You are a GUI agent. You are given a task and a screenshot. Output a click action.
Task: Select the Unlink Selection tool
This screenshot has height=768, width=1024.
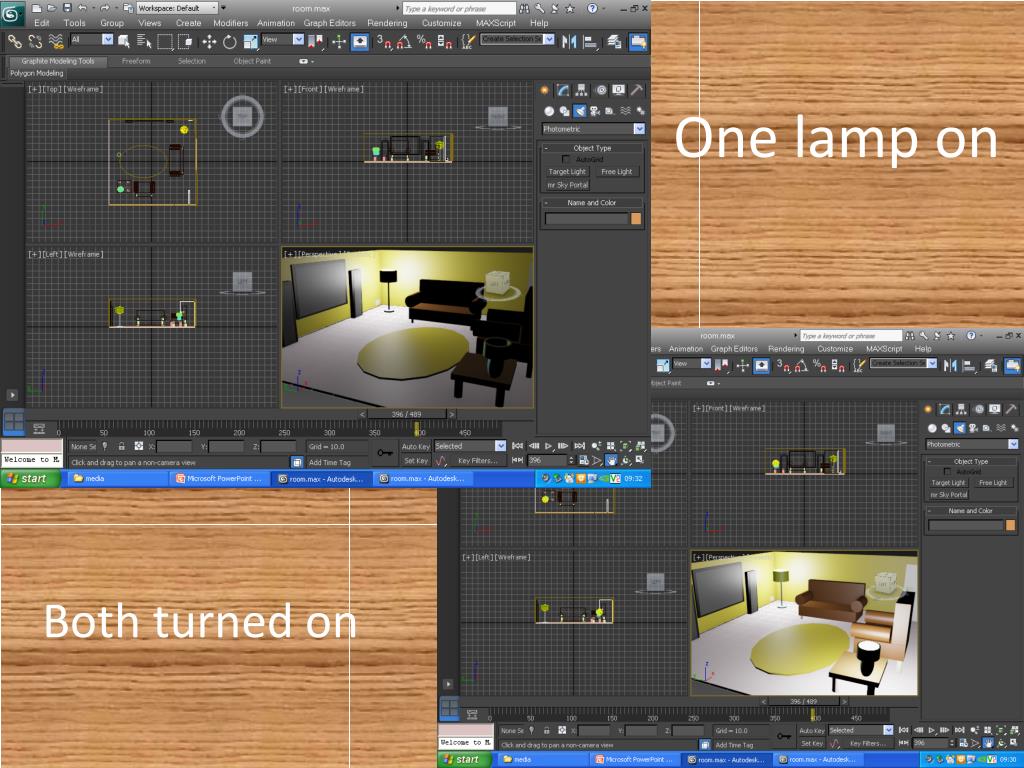(x=35, y=42)
